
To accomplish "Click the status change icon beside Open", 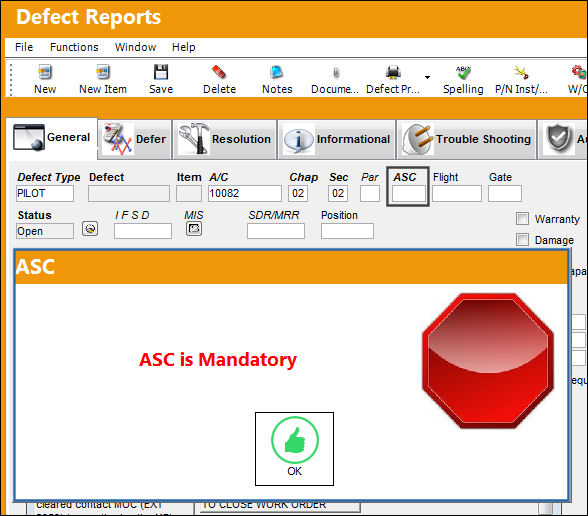I will [90, 228].
